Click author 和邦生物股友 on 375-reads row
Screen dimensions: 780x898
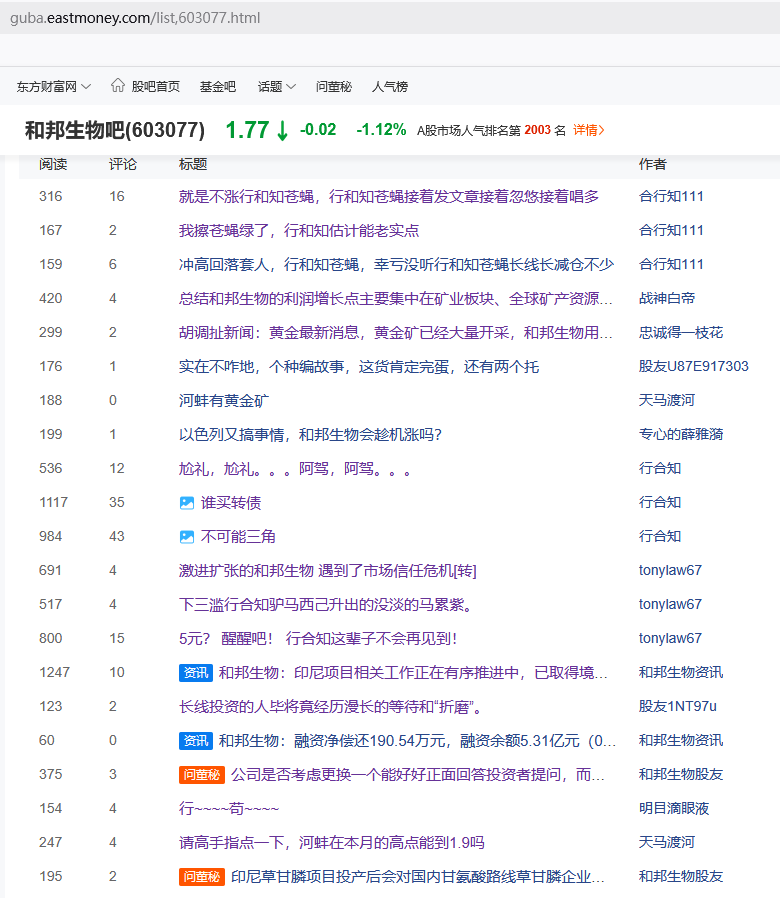click(681, 774)
